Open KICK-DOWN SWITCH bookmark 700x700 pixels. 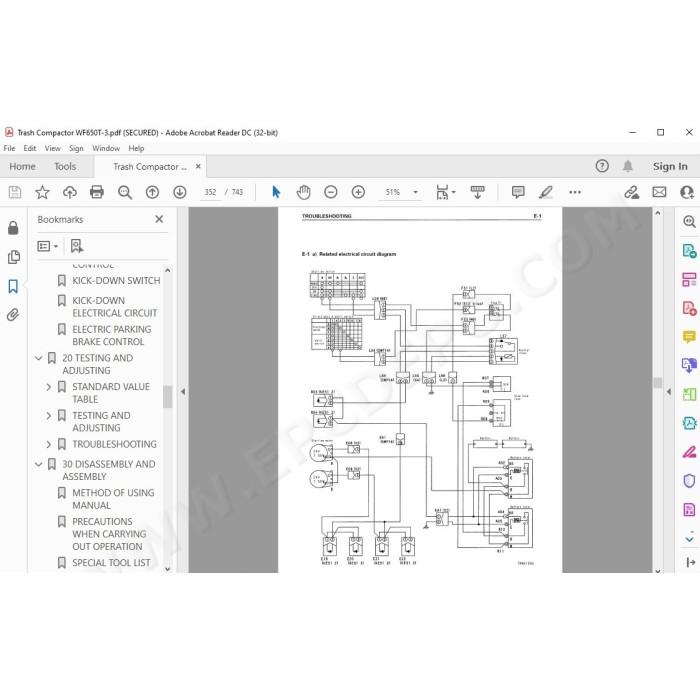pyautogui.click(x=116, y=281)
